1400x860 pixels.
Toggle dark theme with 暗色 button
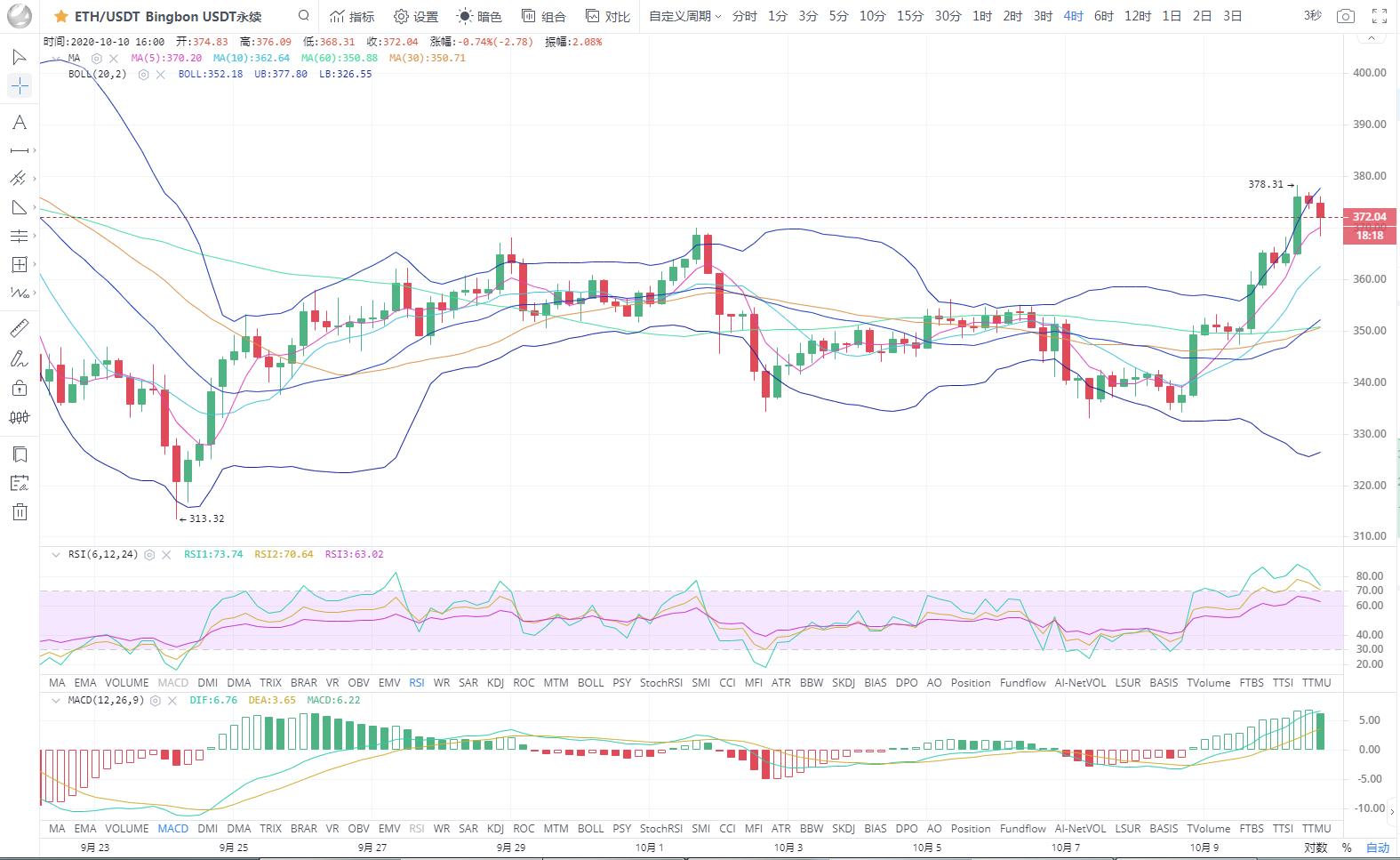coord(479,16)
